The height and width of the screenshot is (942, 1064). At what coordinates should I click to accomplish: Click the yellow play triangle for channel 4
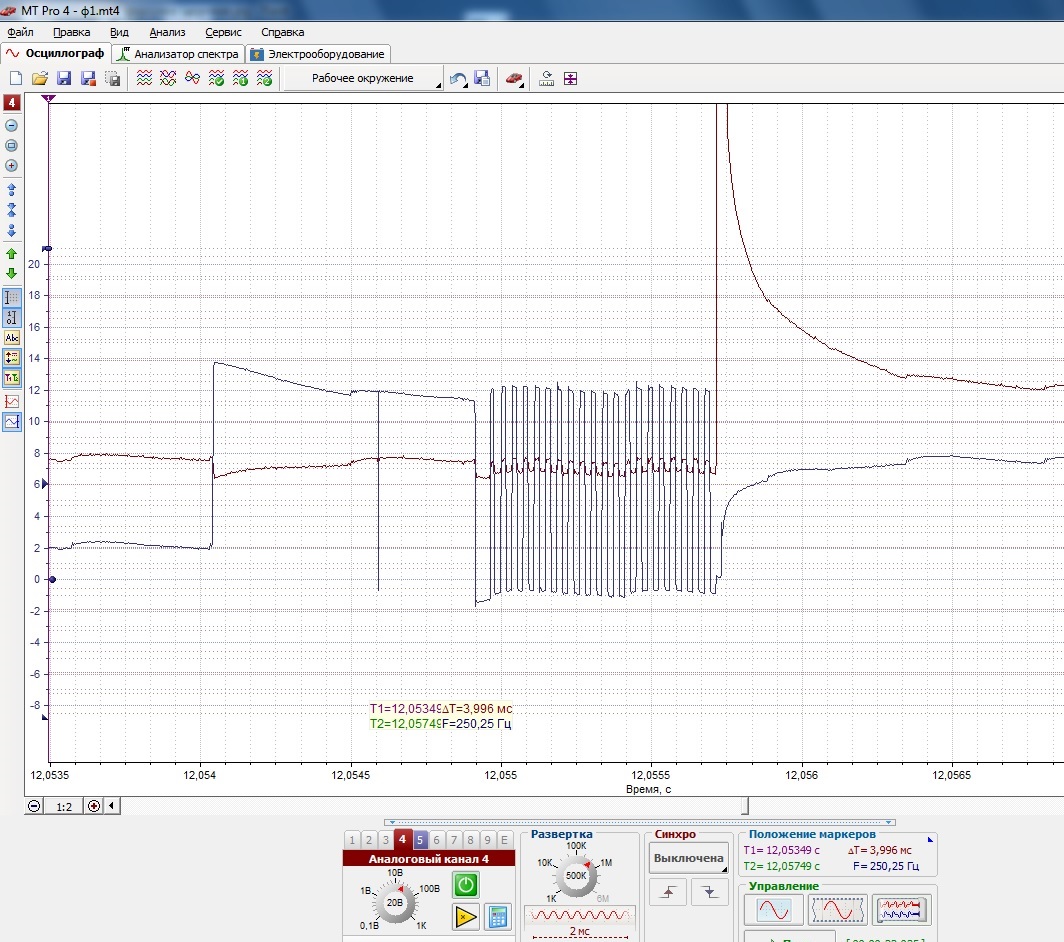(x=466, y=918)
